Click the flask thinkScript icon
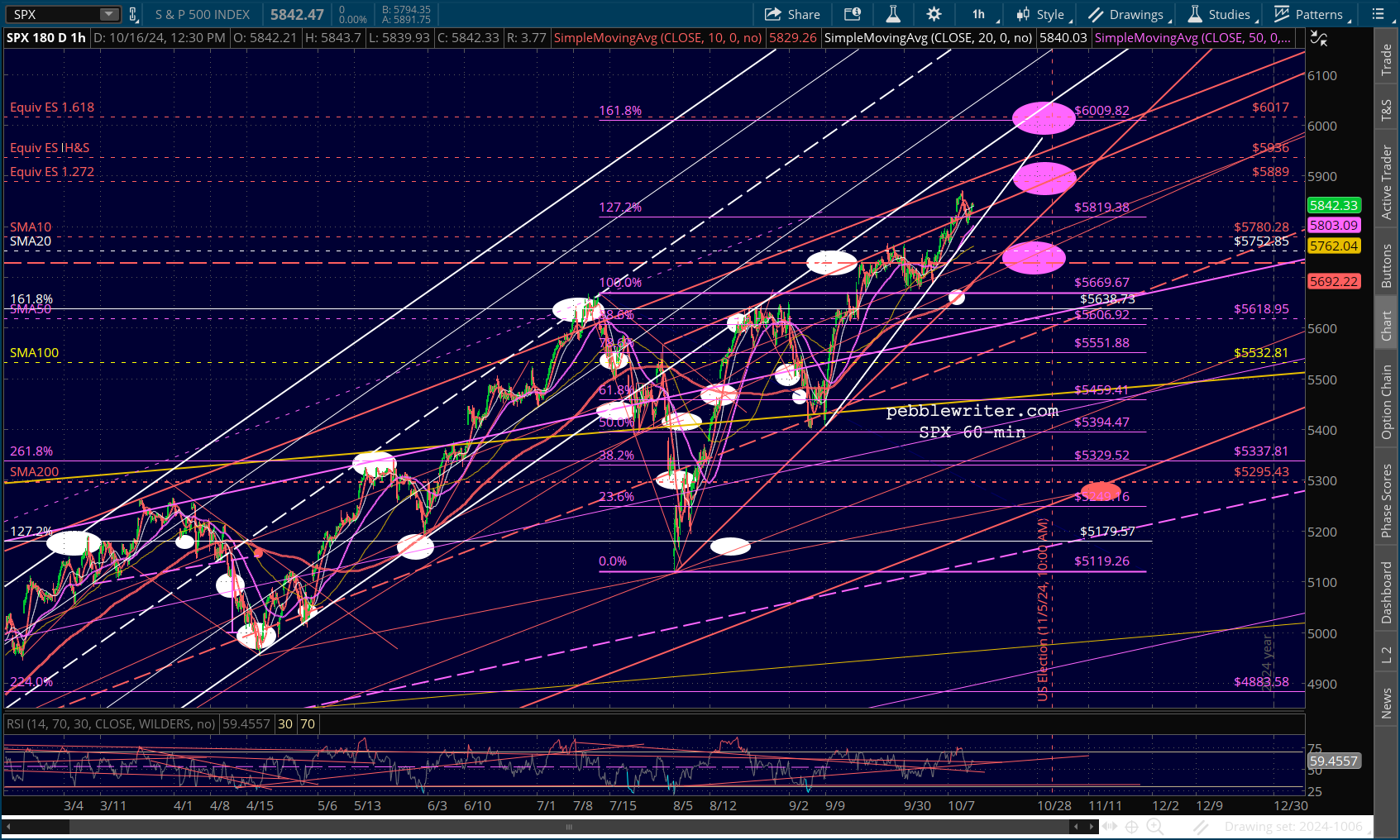 pos(893,14)
